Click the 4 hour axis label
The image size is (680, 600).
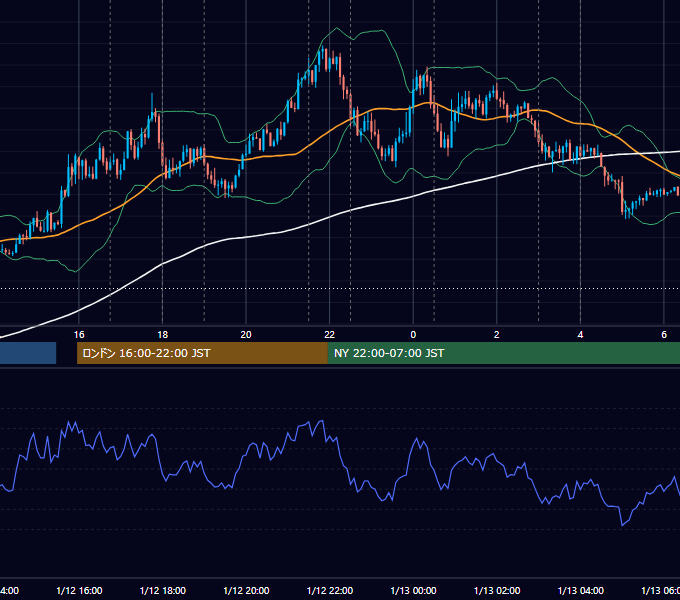pos(580,335)
